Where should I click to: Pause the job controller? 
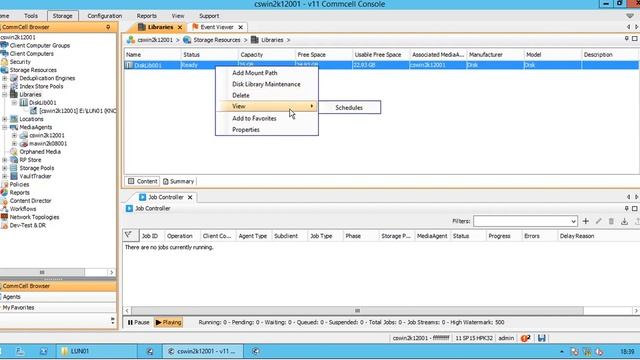(x=138, y=322)
